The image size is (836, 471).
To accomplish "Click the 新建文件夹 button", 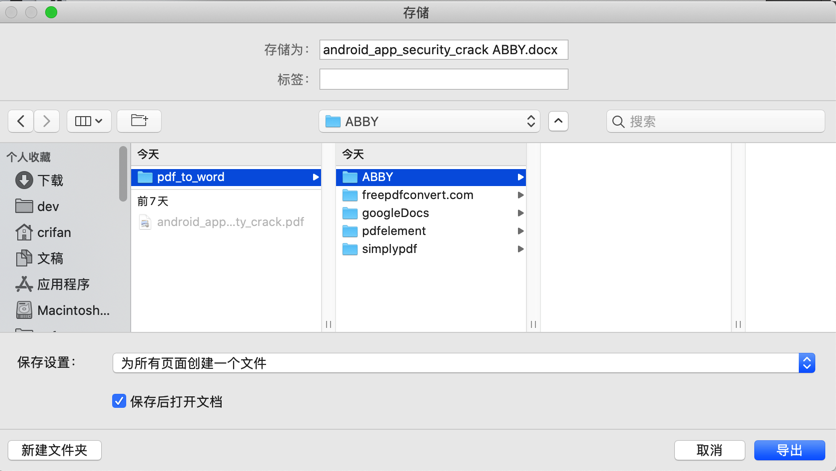I will point(54,450).
